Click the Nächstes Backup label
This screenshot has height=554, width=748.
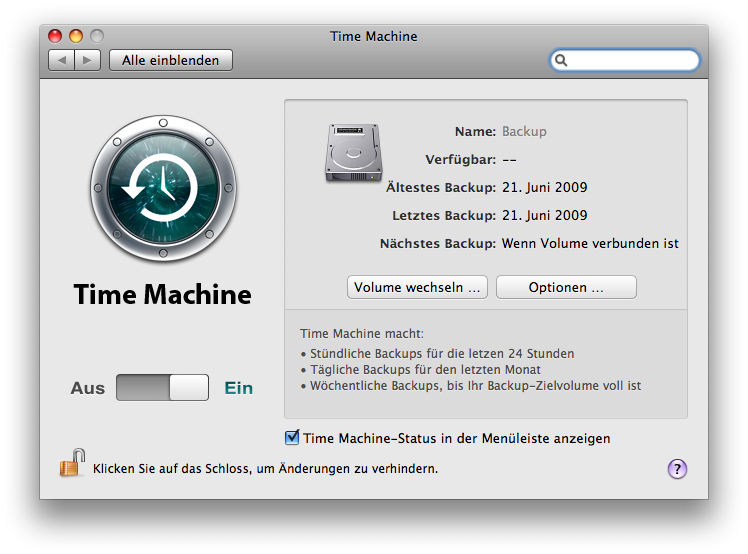point(438,243)
